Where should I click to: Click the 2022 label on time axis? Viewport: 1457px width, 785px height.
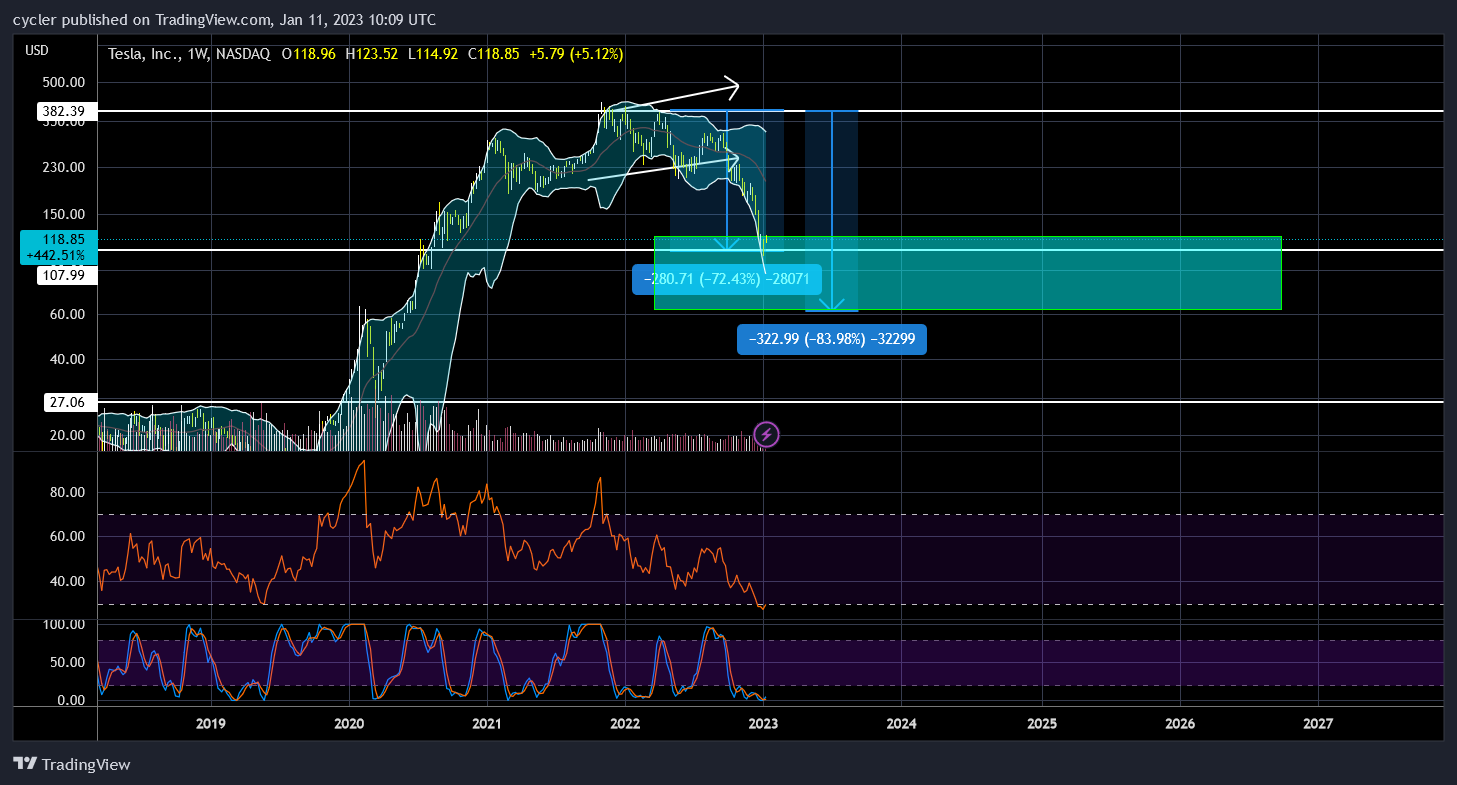point(625,723)
